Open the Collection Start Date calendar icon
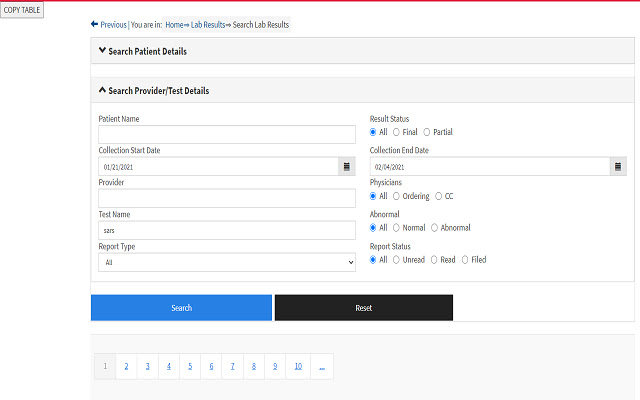640x400 pixels. tap(346, 166)
